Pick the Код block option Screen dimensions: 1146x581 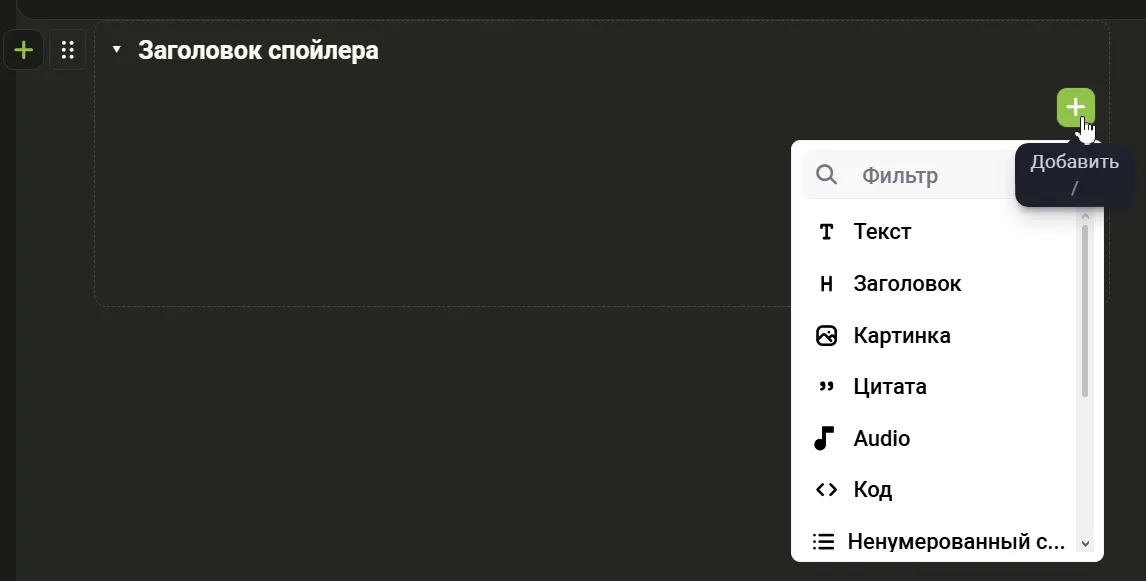click(x=872, y=490)
